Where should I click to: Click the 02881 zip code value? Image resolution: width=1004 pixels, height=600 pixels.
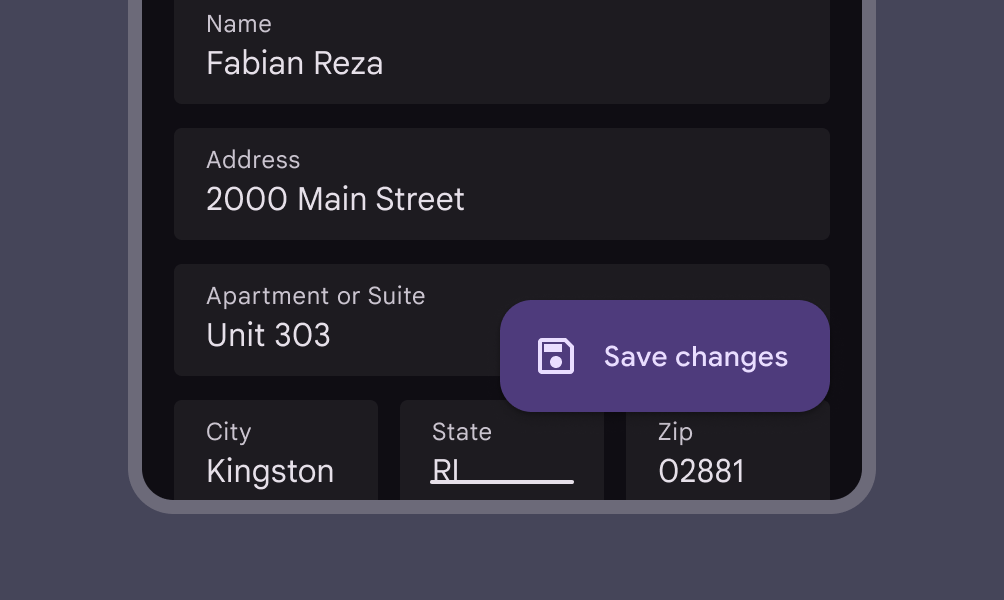[701, 472]
